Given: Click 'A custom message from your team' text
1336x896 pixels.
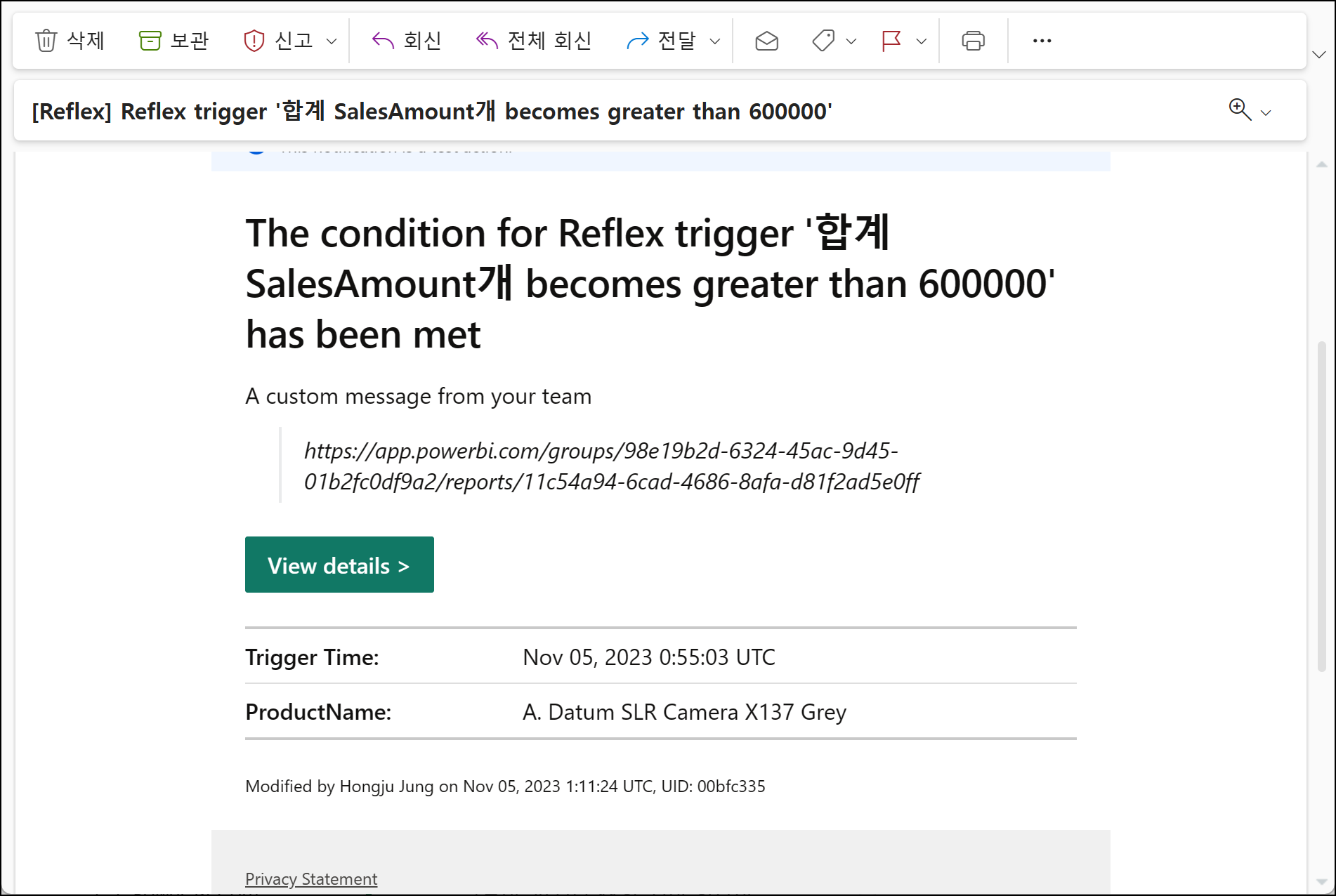Looking at the screenshot, I should pyautogui.click(x=419, y=396).
